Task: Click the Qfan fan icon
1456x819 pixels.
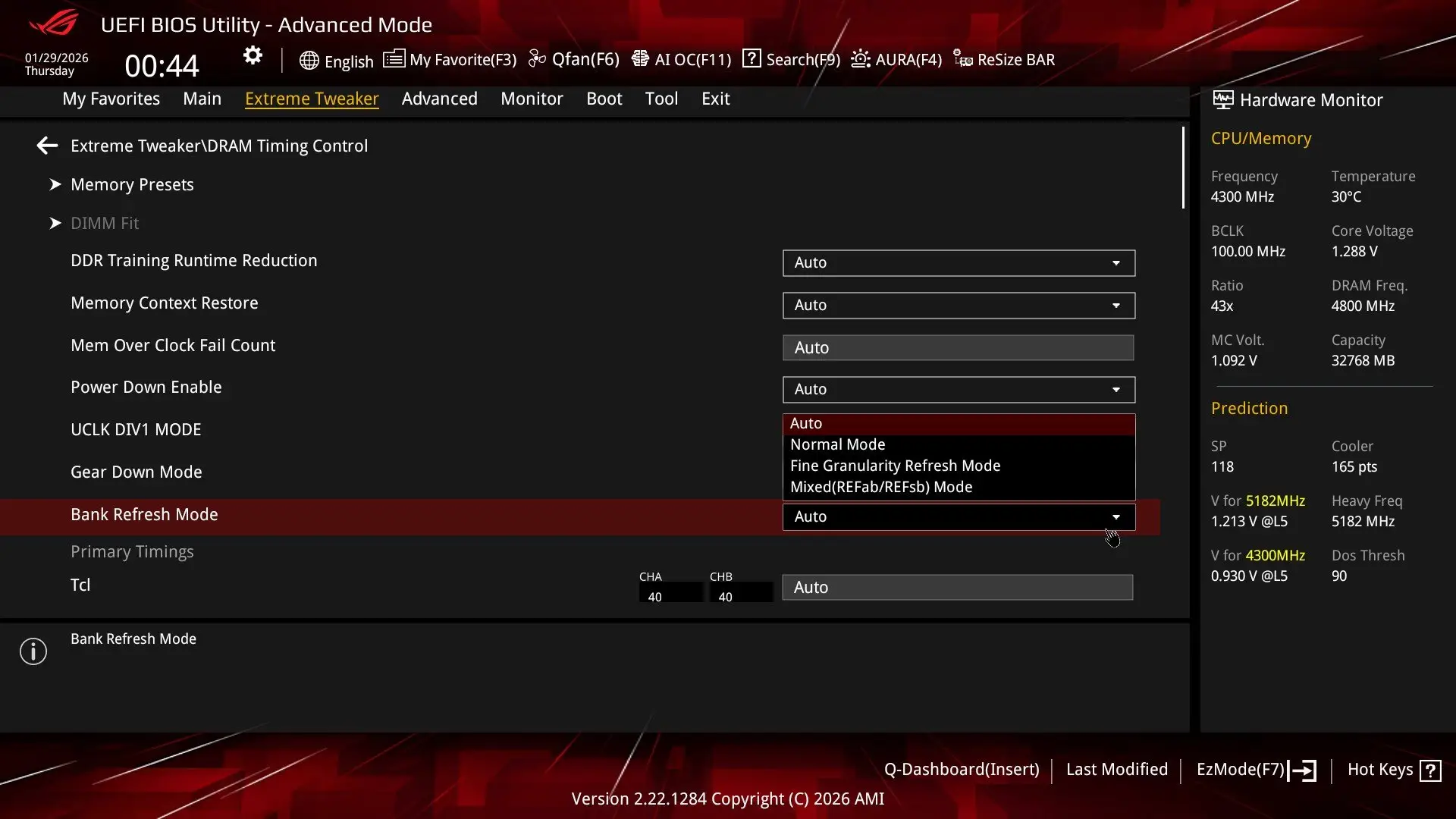Action: pyautogui.click(x=537, y=58)
